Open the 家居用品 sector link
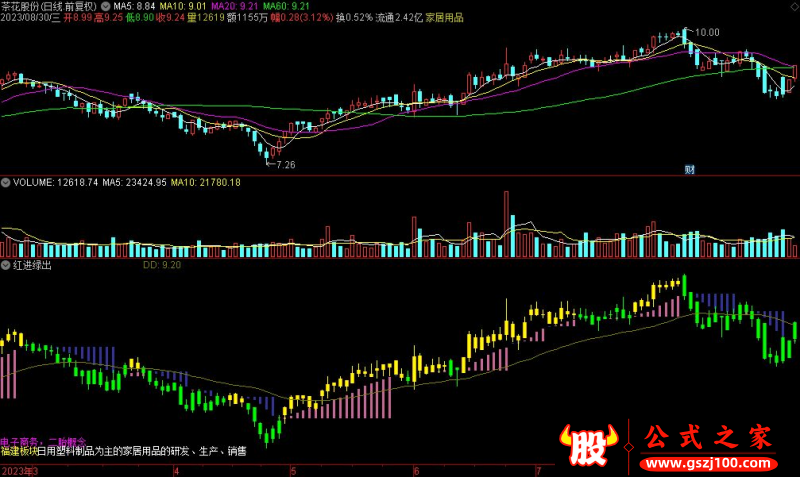 (444, 18)
